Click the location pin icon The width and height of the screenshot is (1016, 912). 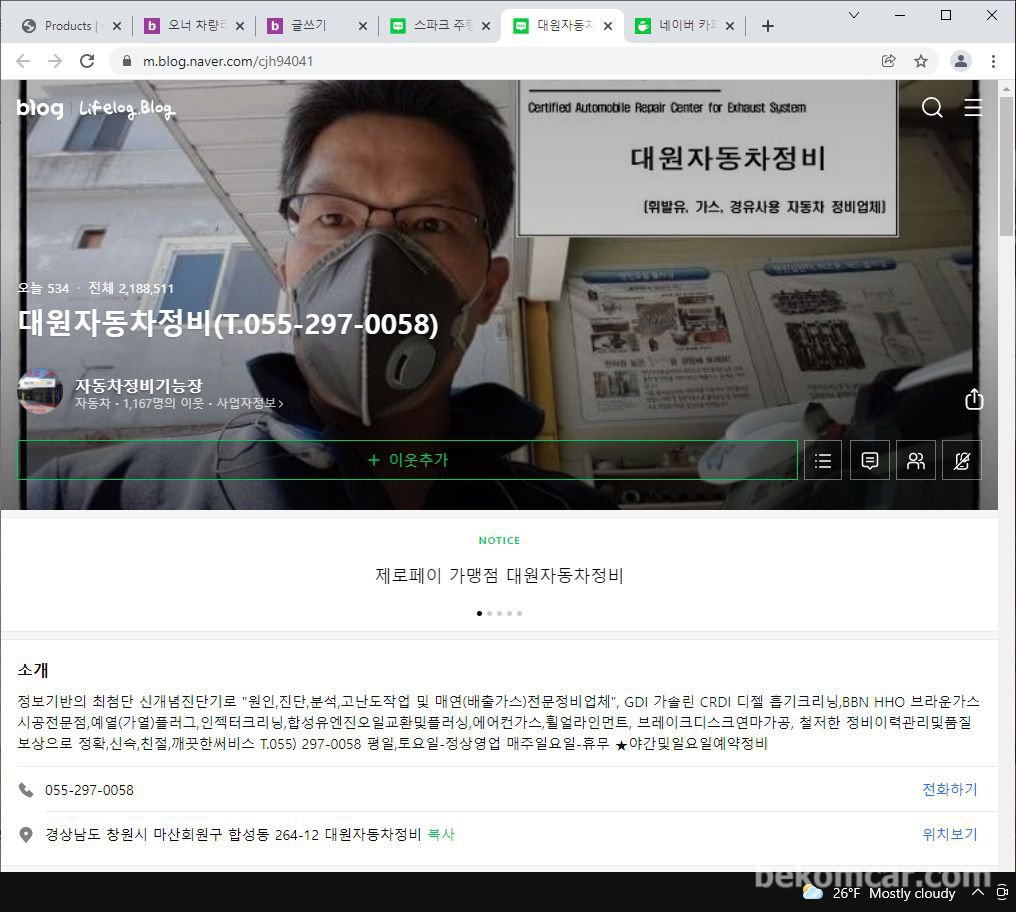tap(26, 835)
